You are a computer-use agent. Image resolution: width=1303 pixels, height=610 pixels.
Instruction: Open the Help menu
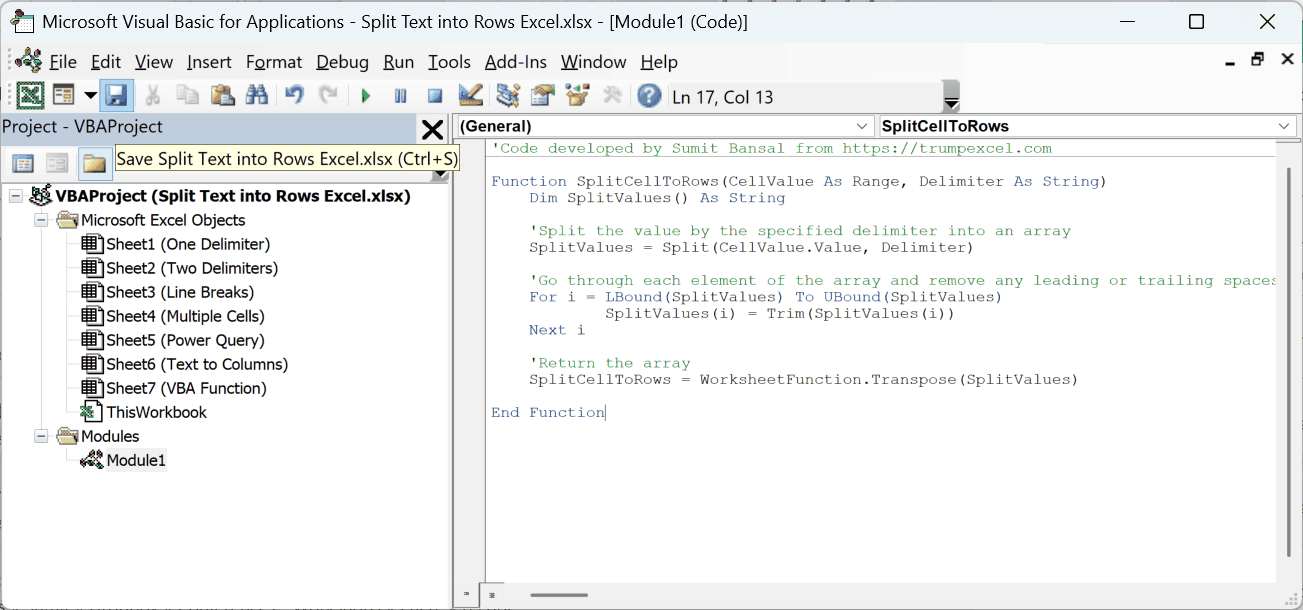pyautogui.click(x=659, y=62)
